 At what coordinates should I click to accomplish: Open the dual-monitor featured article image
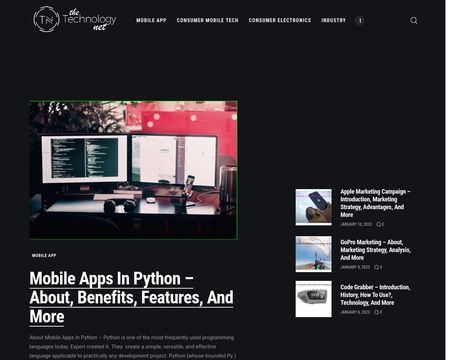(133, 170)
